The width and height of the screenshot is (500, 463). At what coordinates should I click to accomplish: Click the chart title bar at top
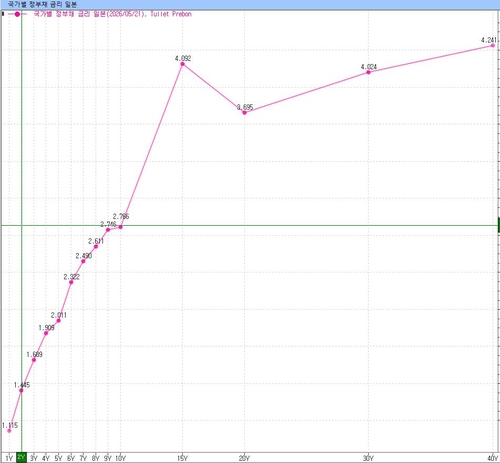[x=250, y=4]
